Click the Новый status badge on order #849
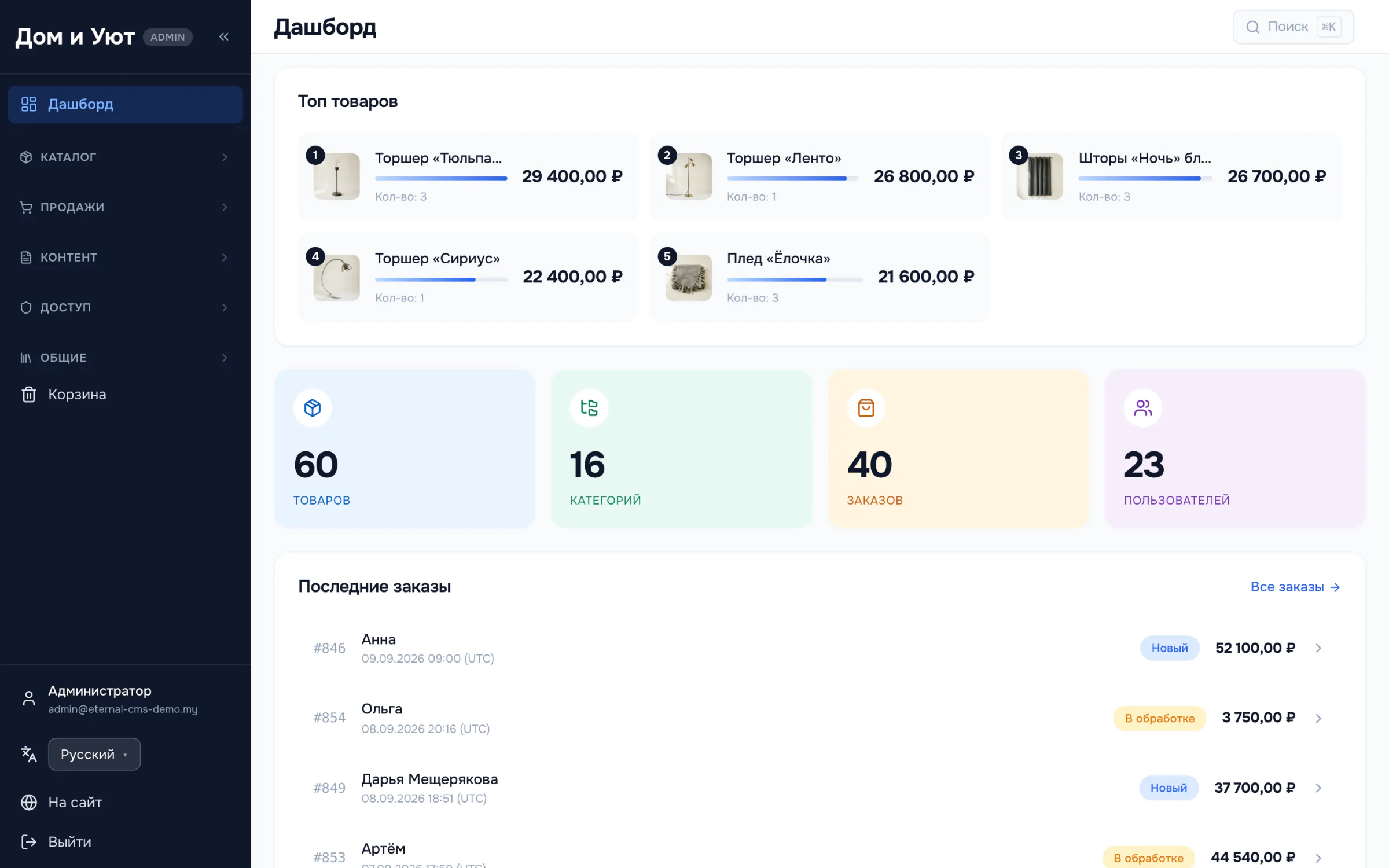Screen dimensions: 1389x868 tap(1168, 788)
